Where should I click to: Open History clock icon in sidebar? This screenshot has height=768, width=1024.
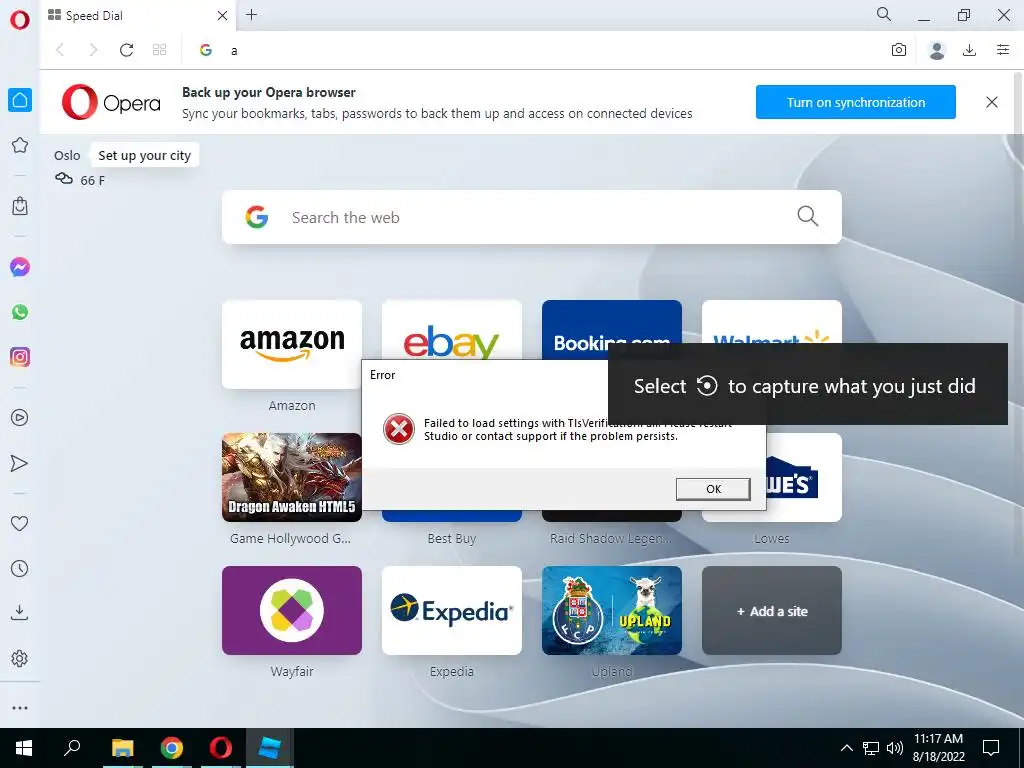[20, 569]
